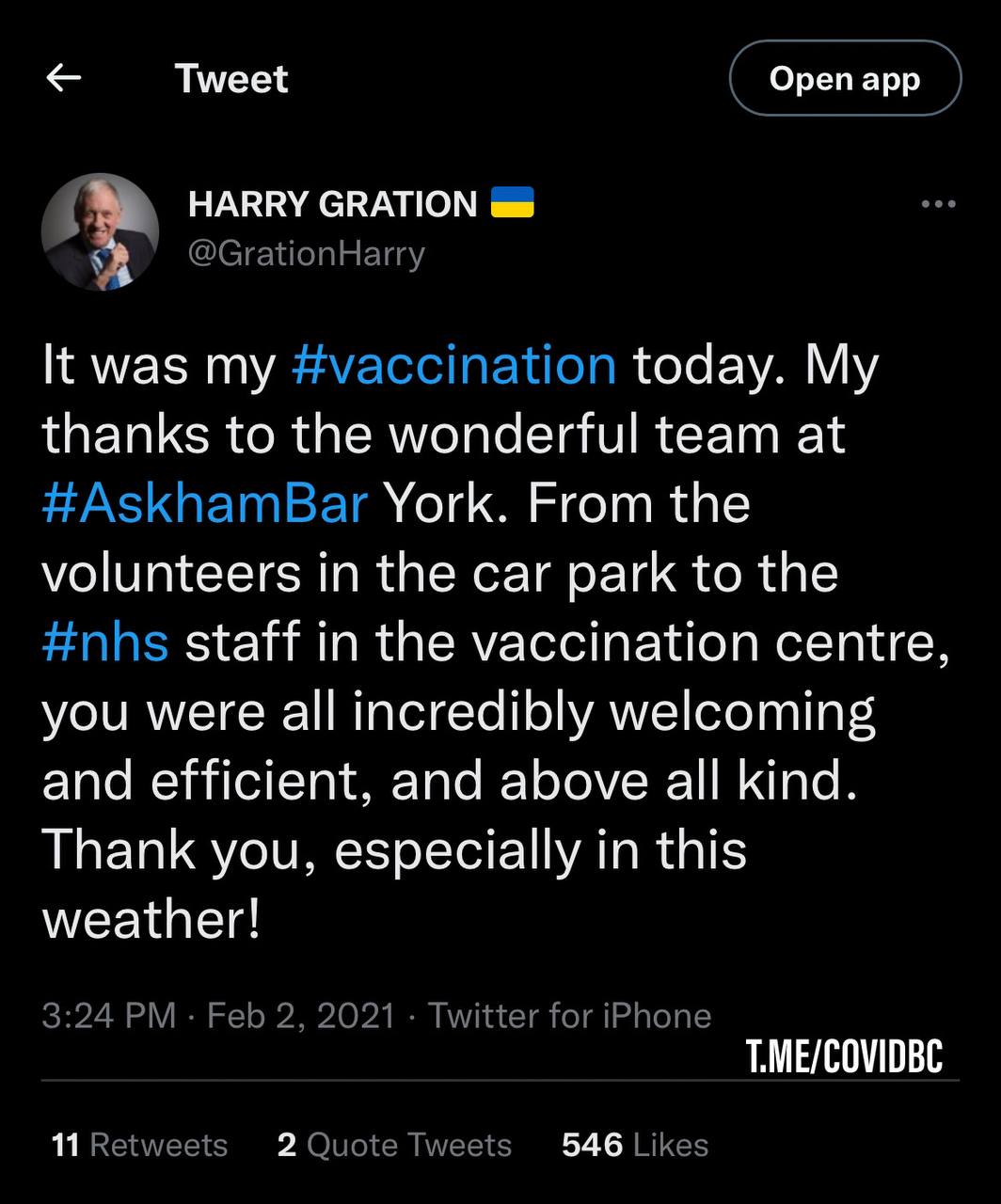The width and height of the screenshot is (1001, 1204).
Task: Click the Ukraine flag emoji beside the name
Action: click(513, 203)
